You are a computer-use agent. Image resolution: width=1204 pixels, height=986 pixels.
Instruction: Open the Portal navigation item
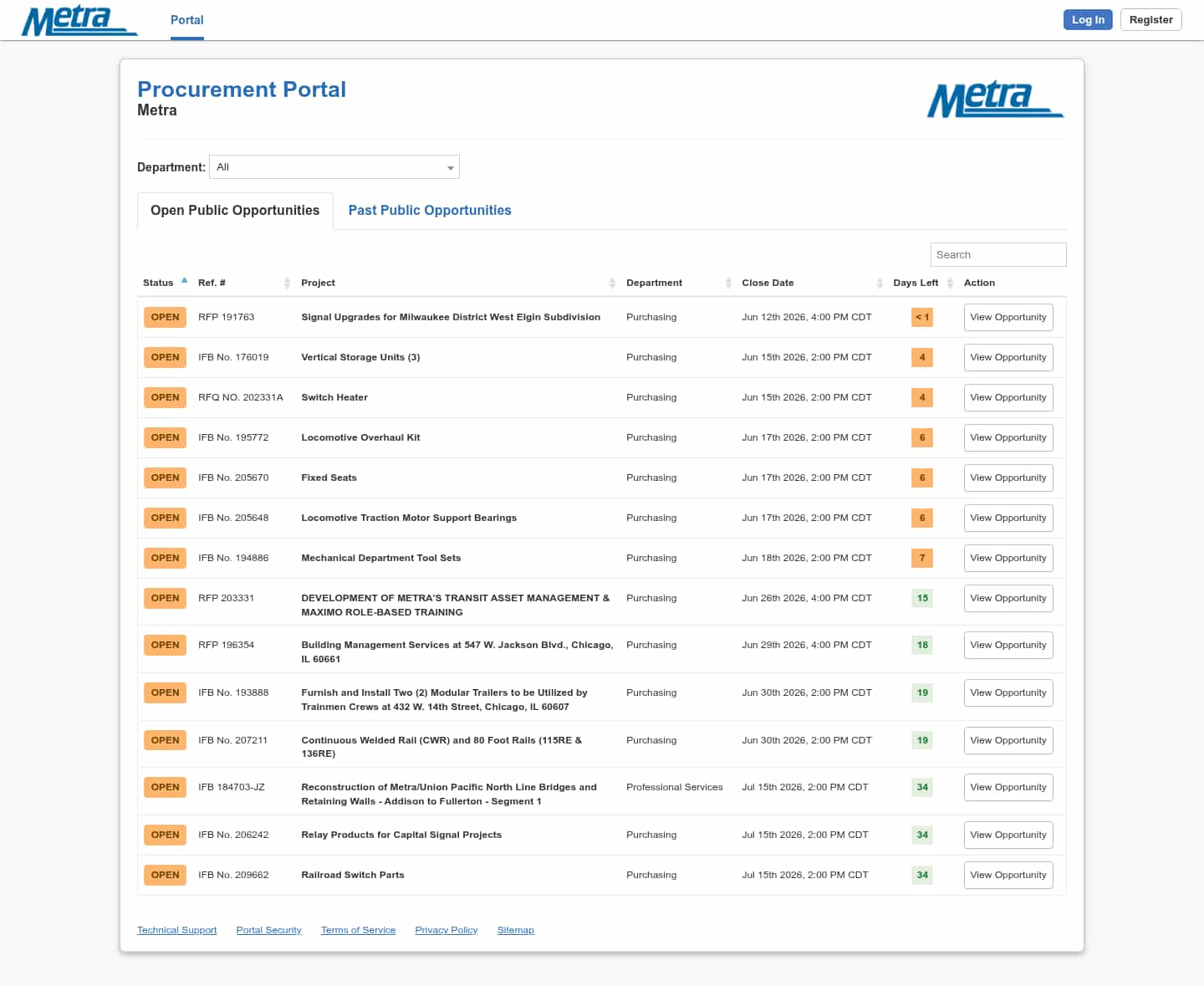187,20
